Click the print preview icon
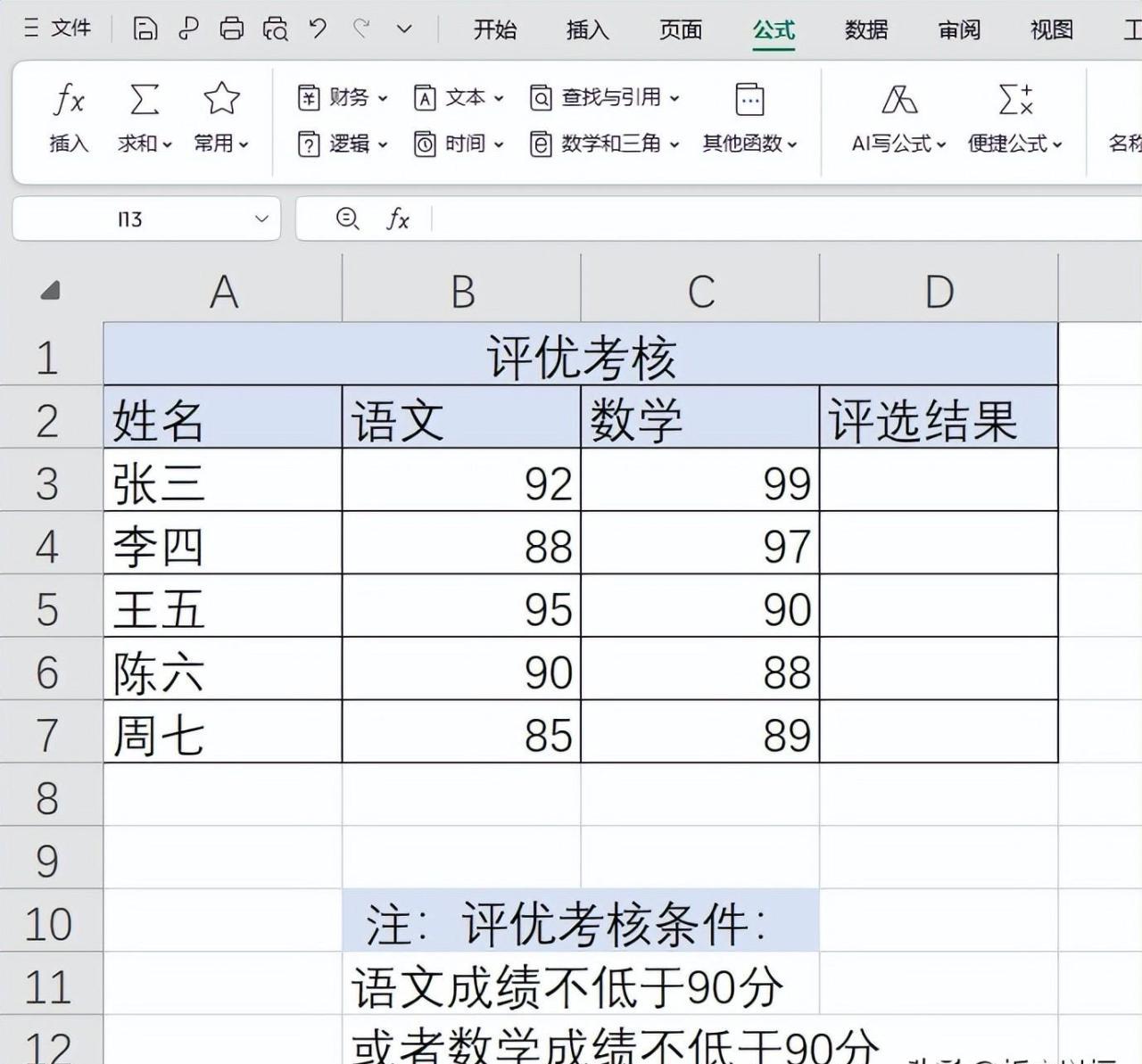This screenshot has height=1064, width=1142. [276, 29]
